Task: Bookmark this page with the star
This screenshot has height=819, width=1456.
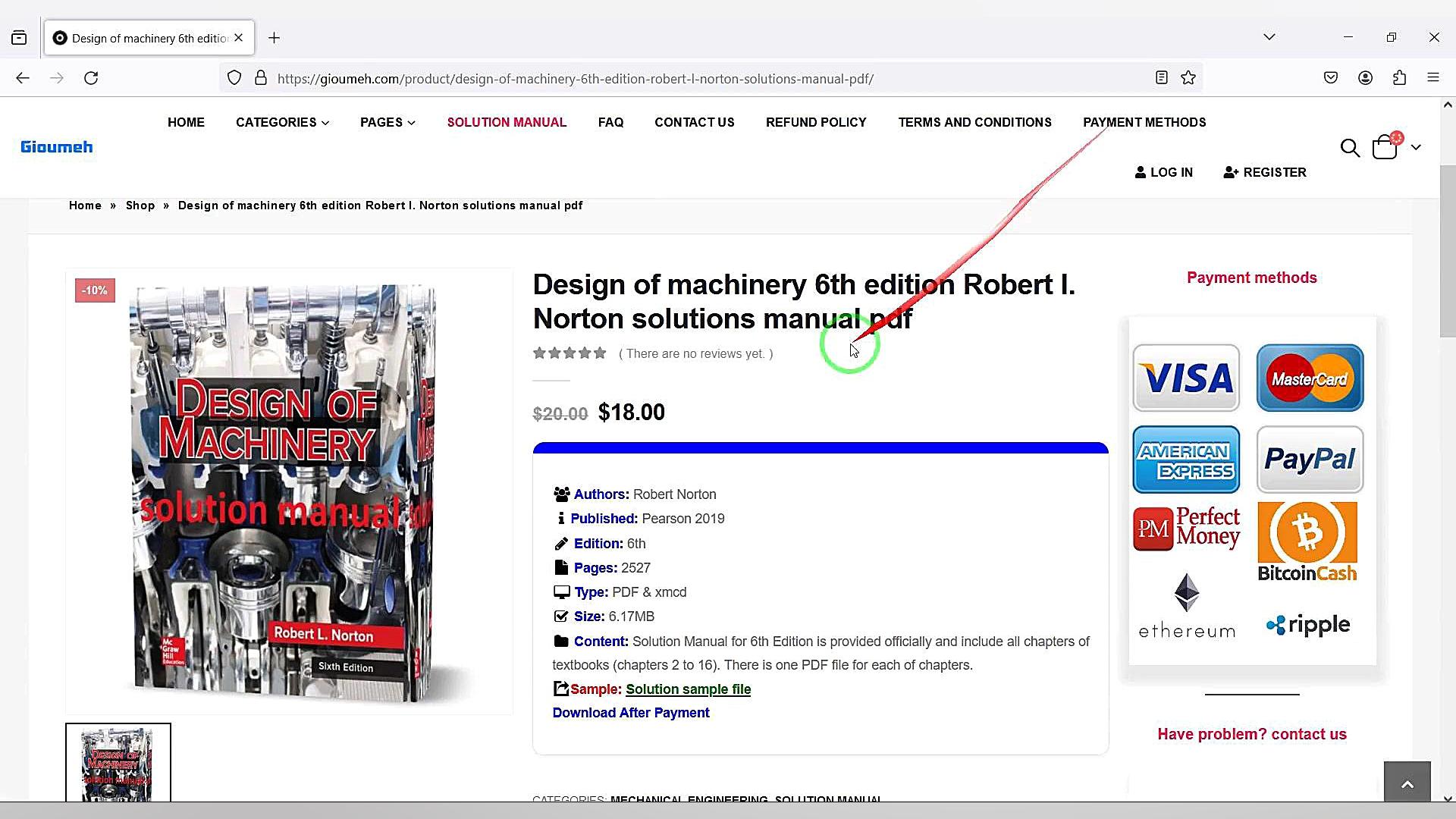Action: (1188, 77)
